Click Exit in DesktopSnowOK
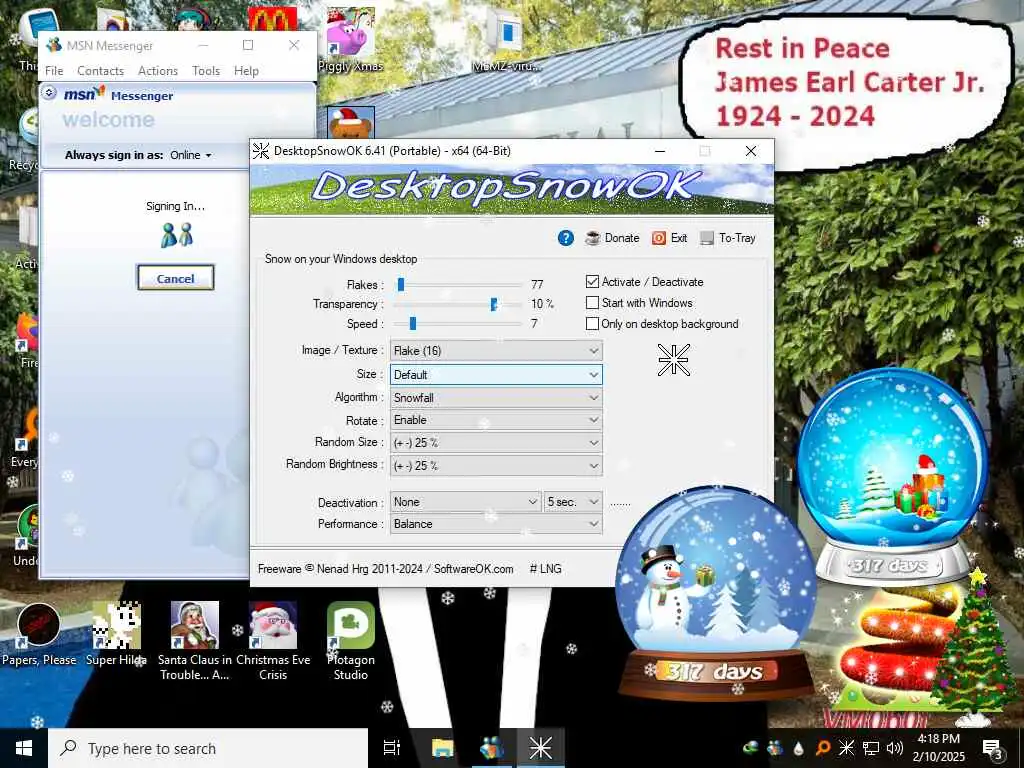This screenshot has width=1024, height=768. (x=669, y=238)
